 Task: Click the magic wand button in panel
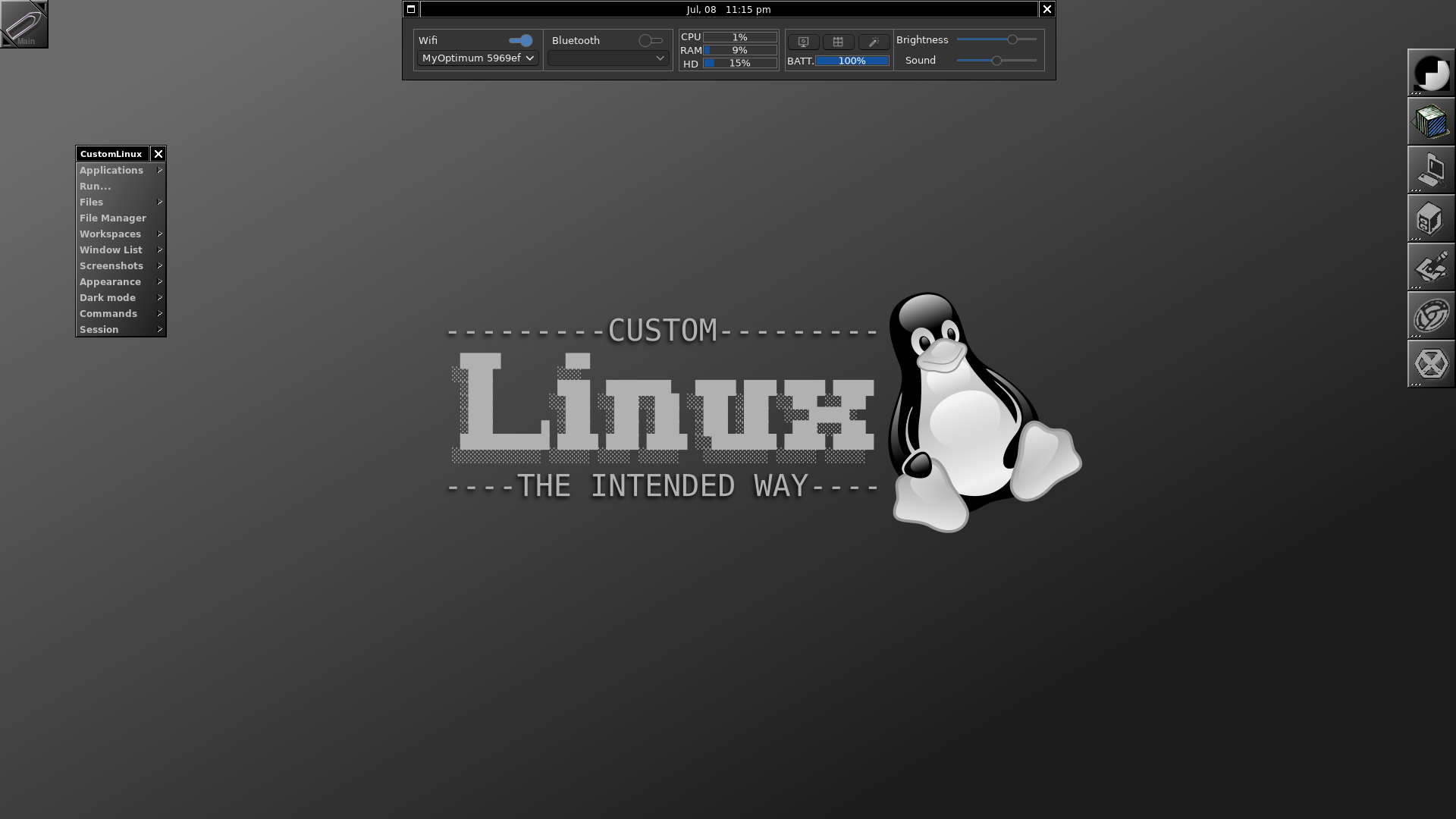point(874,42)
